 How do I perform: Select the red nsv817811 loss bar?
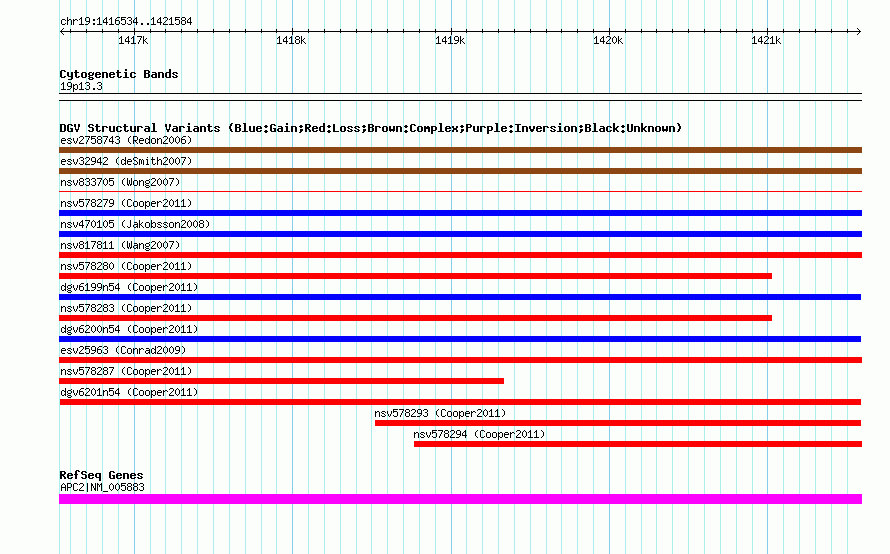tap(460, 255)
